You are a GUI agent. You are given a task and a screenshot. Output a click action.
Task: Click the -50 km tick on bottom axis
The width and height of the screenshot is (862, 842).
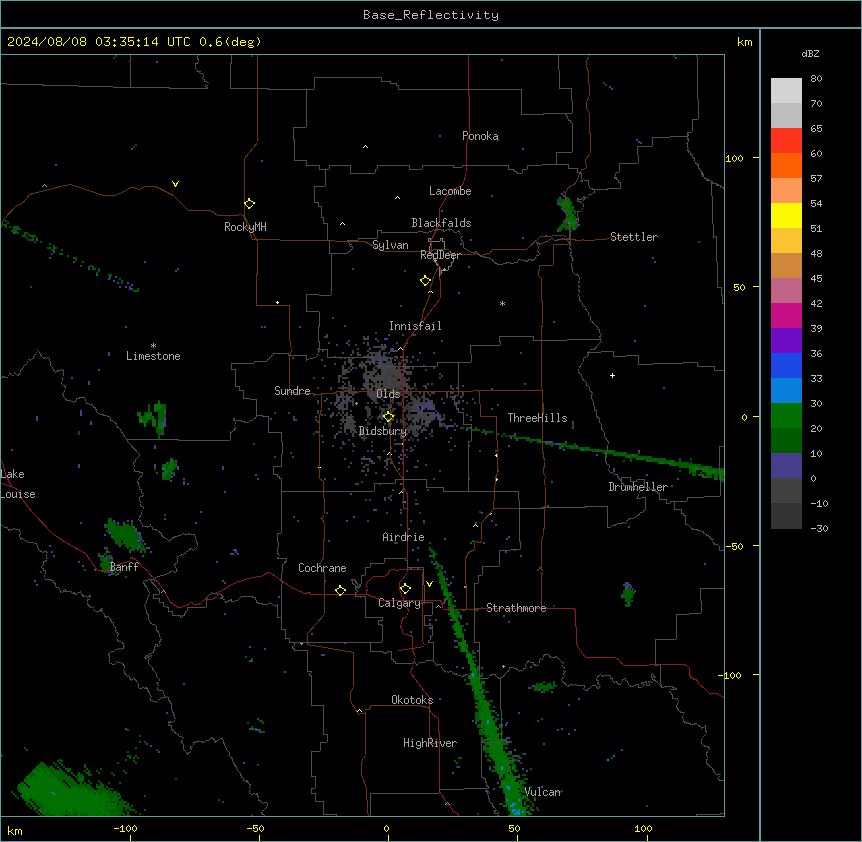[x=255, y=828]
